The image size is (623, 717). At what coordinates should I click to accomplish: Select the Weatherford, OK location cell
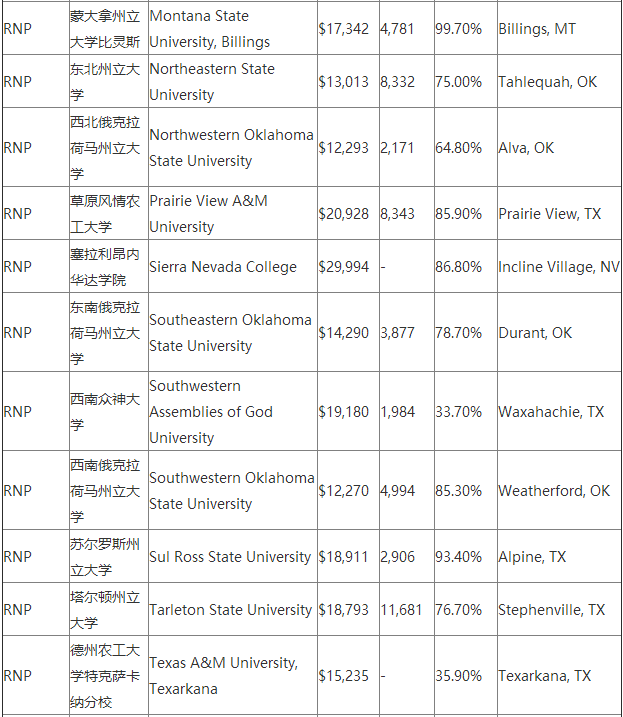pos(559,491)
